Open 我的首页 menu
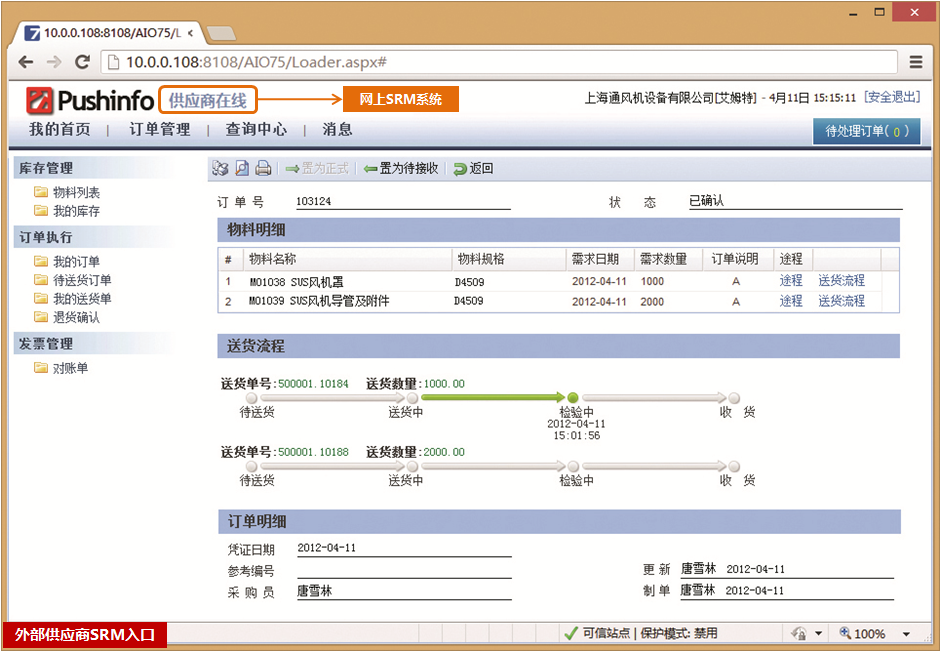This screenshot has height=652, width=941. pyautogui.click(x=59, y=129)
